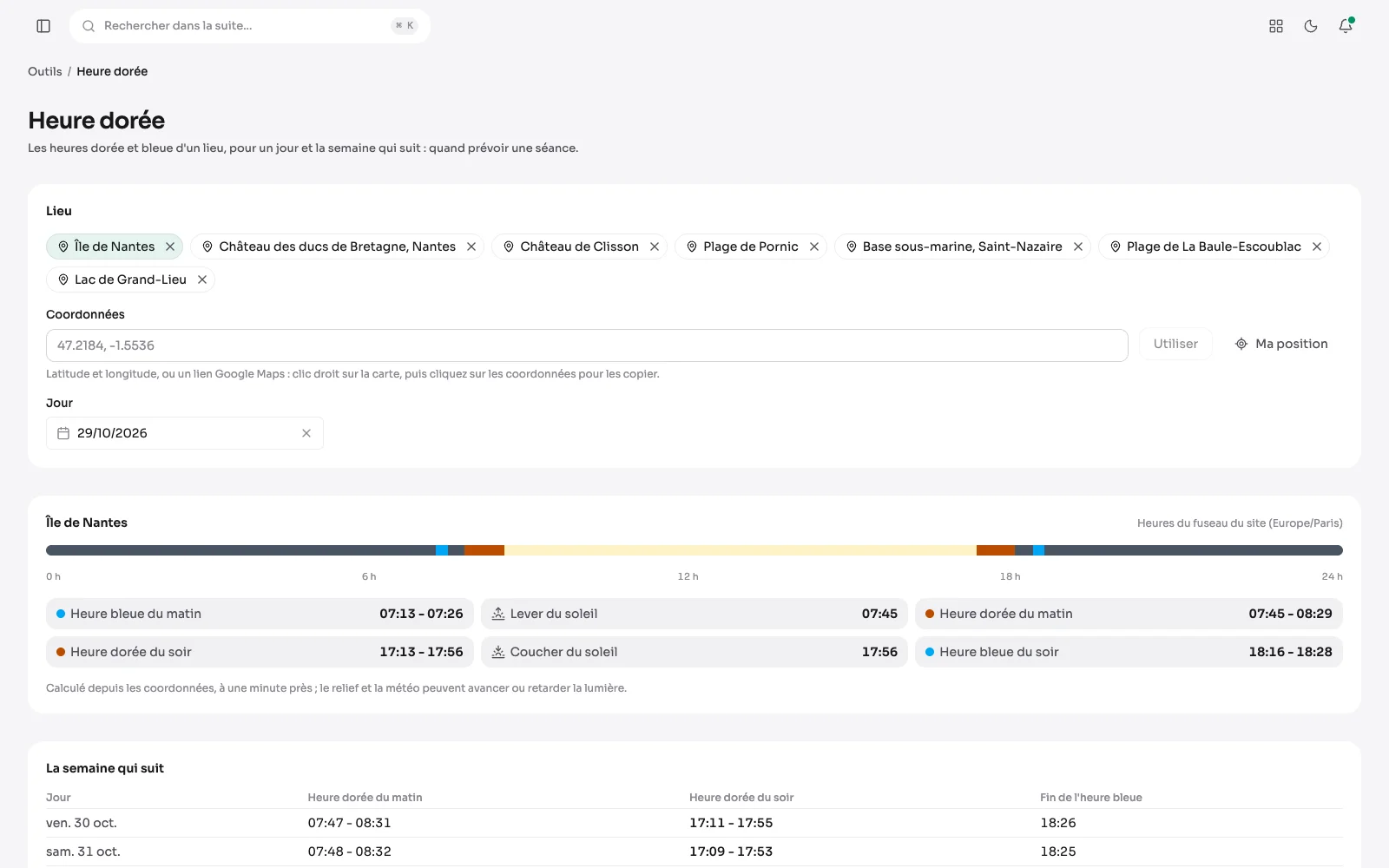
Task: Remove the Château de Clisson location
Action: coord(655,247)
